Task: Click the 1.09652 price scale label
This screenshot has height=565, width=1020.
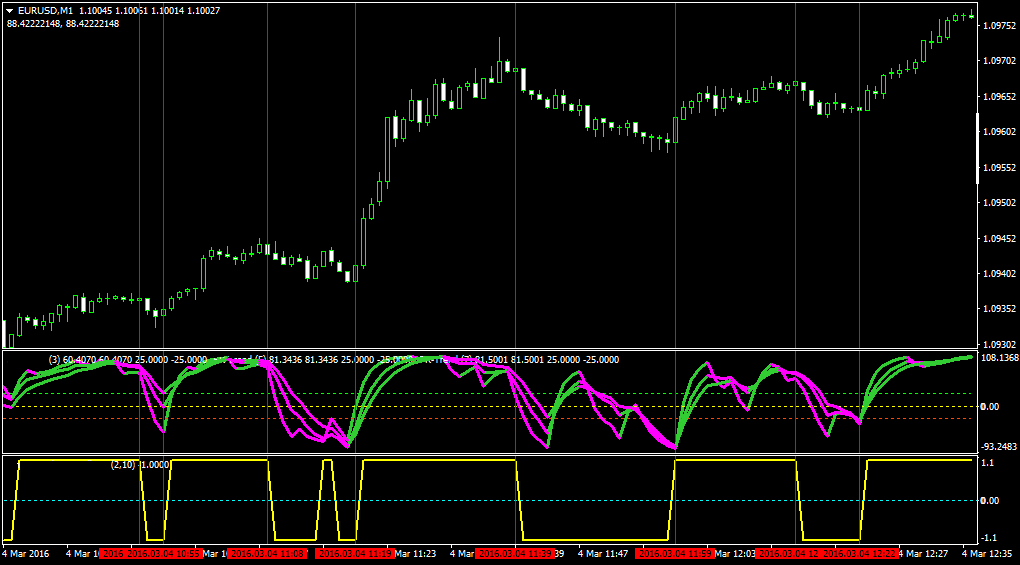Action: click(x=1000, y=97)
